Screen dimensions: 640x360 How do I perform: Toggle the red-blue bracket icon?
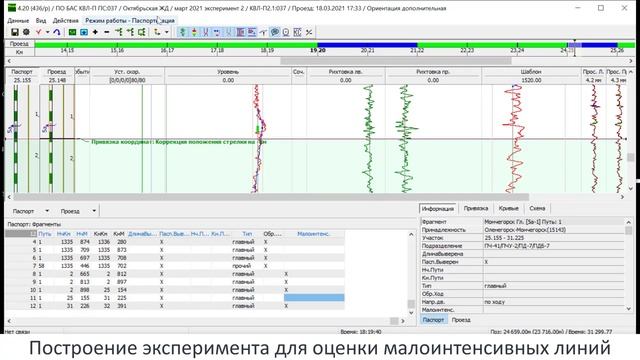(205, 32)
